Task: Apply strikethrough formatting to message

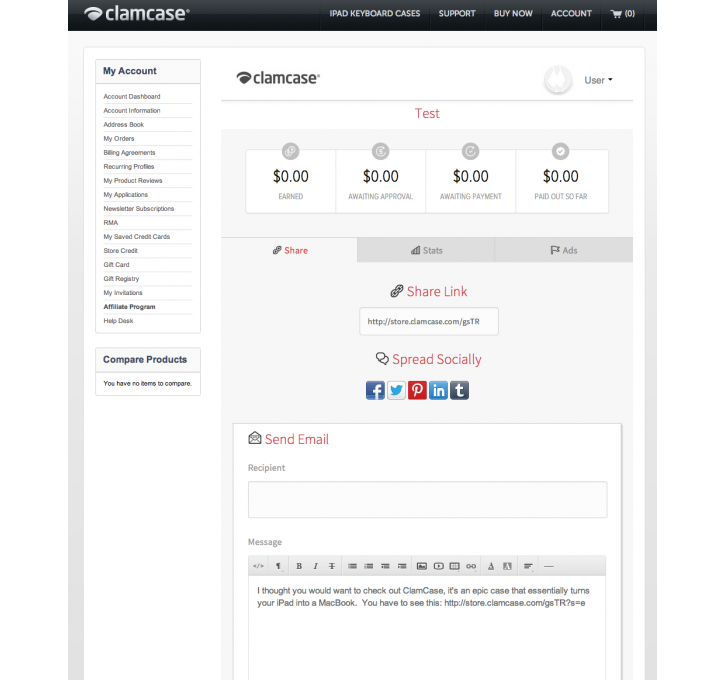Action: point(332,566)
